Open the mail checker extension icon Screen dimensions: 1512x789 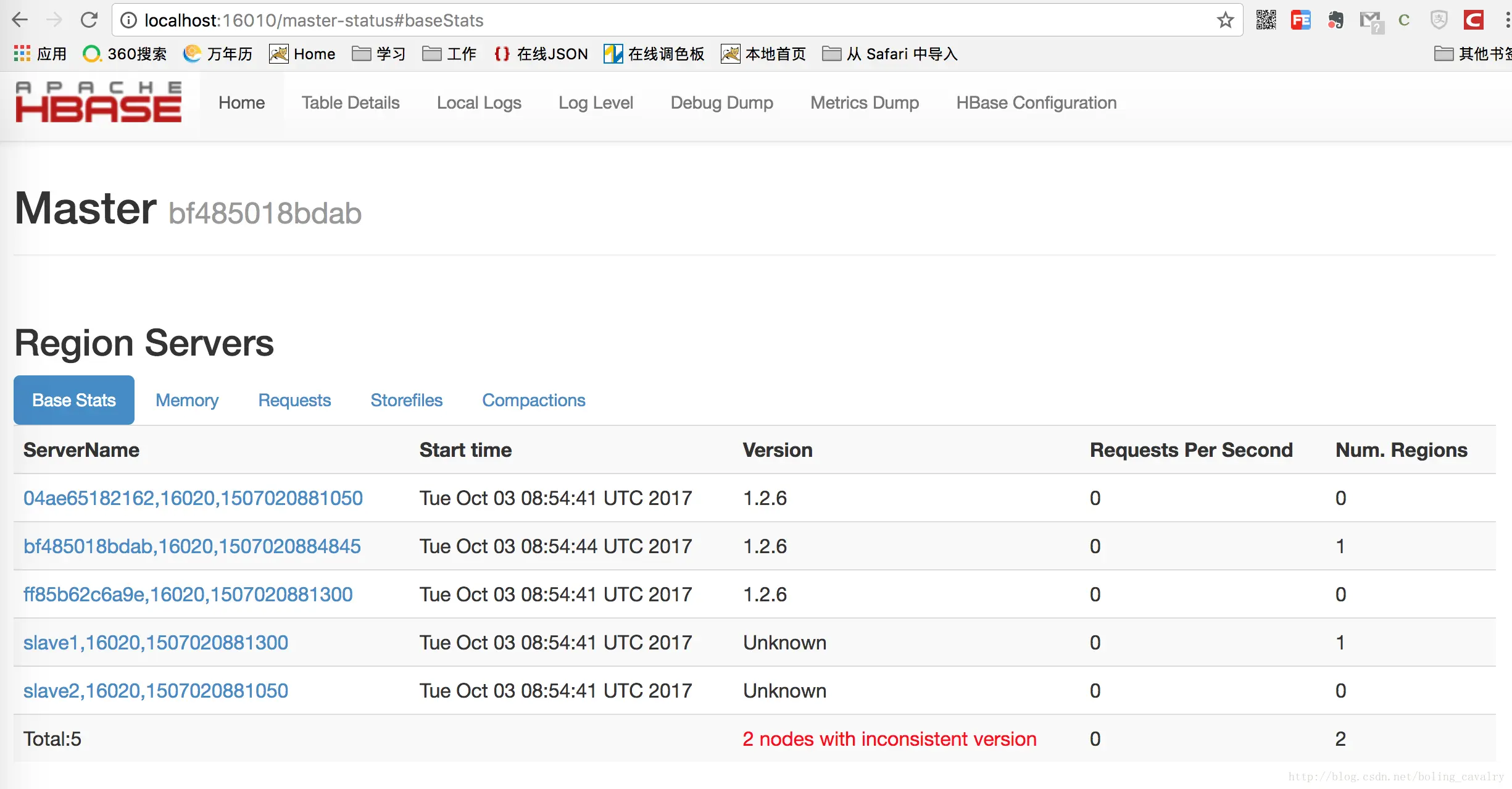tap(1371, 22)
